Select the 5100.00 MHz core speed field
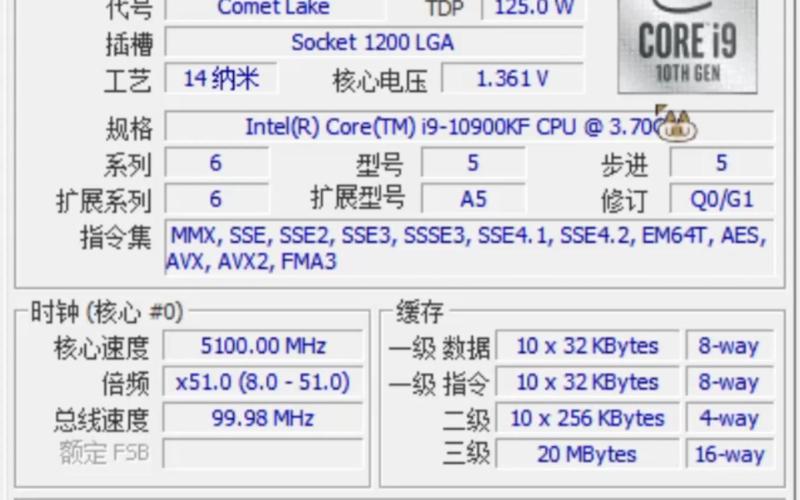 tap(263, 346)
